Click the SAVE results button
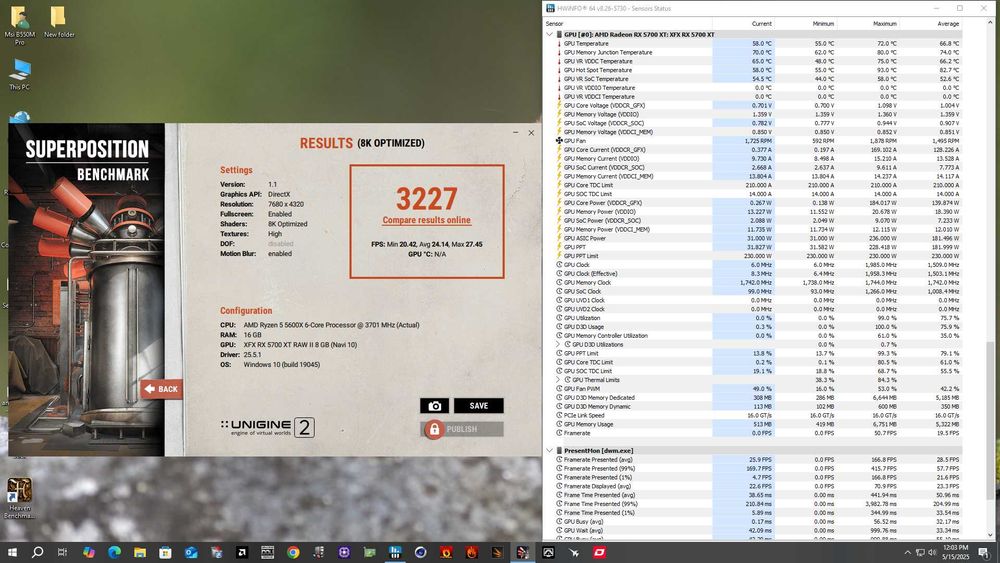This screenshot has height=563, width=1000. [478, 406]
